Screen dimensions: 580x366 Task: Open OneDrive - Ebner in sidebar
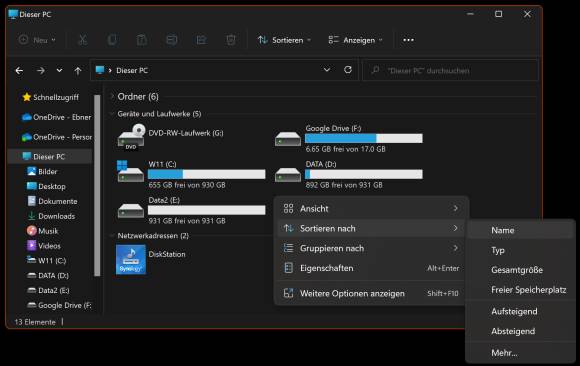coord(56,117)
